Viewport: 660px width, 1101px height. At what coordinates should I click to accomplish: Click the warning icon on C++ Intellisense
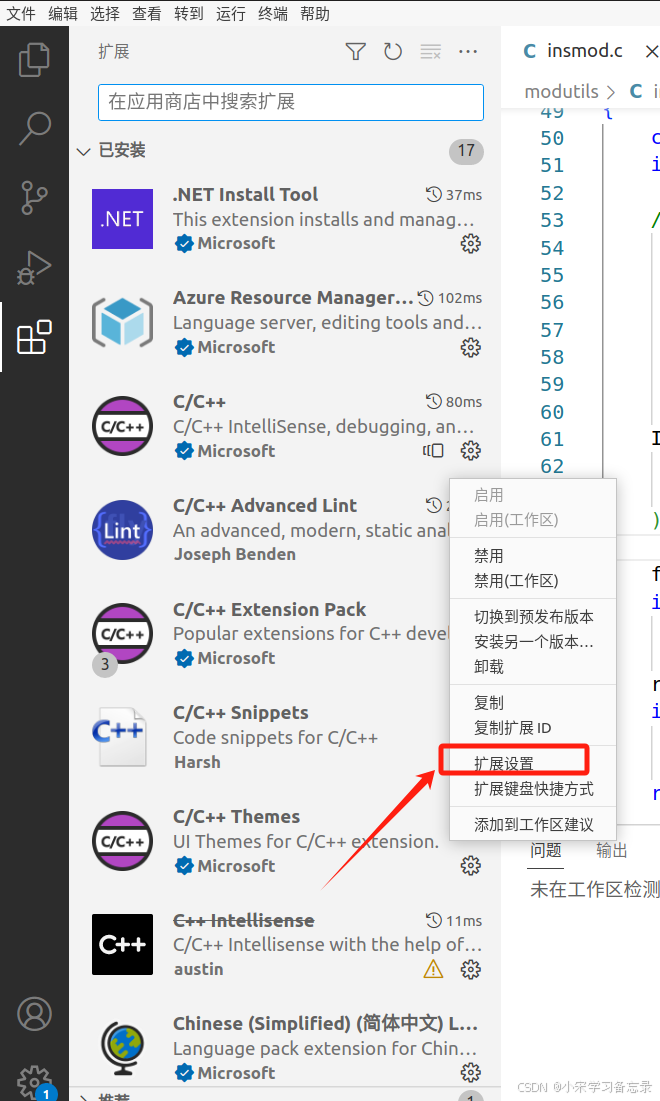[434, 970]
